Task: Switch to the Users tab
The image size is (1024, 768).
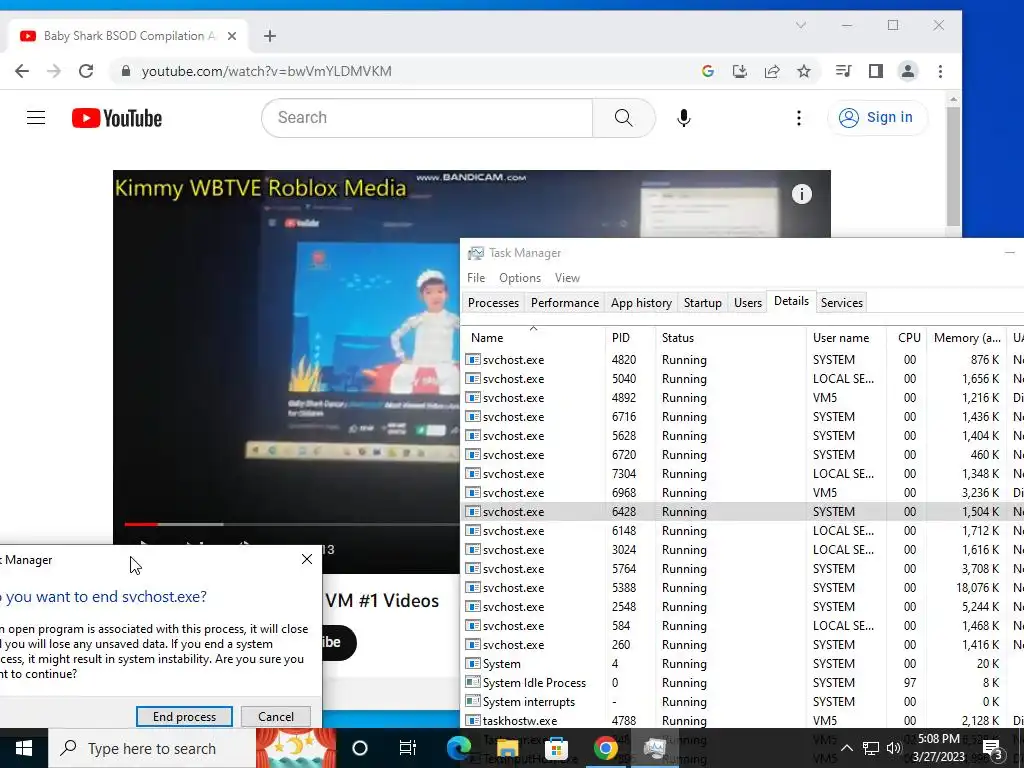Action: [748, 302]
